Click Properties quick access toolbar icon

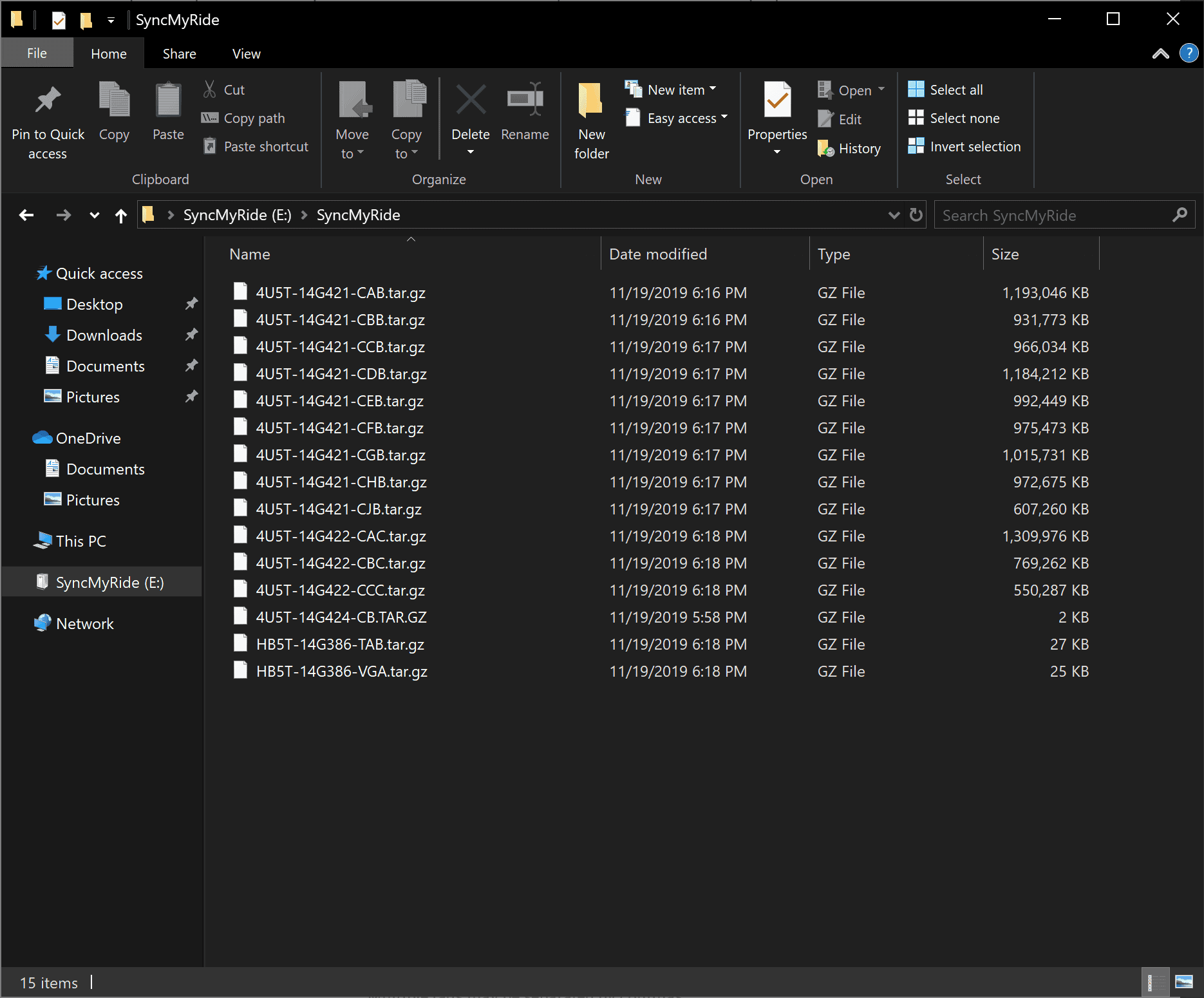pos(59,20)
